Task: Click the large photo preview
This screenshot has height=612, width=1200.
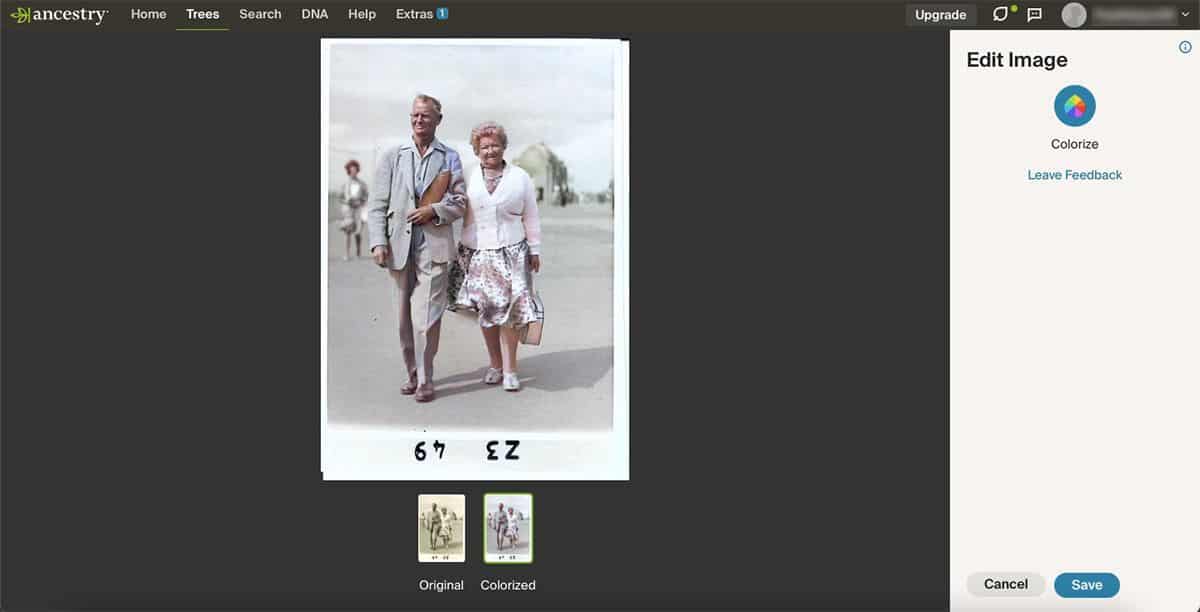Action: pos(474,255)
